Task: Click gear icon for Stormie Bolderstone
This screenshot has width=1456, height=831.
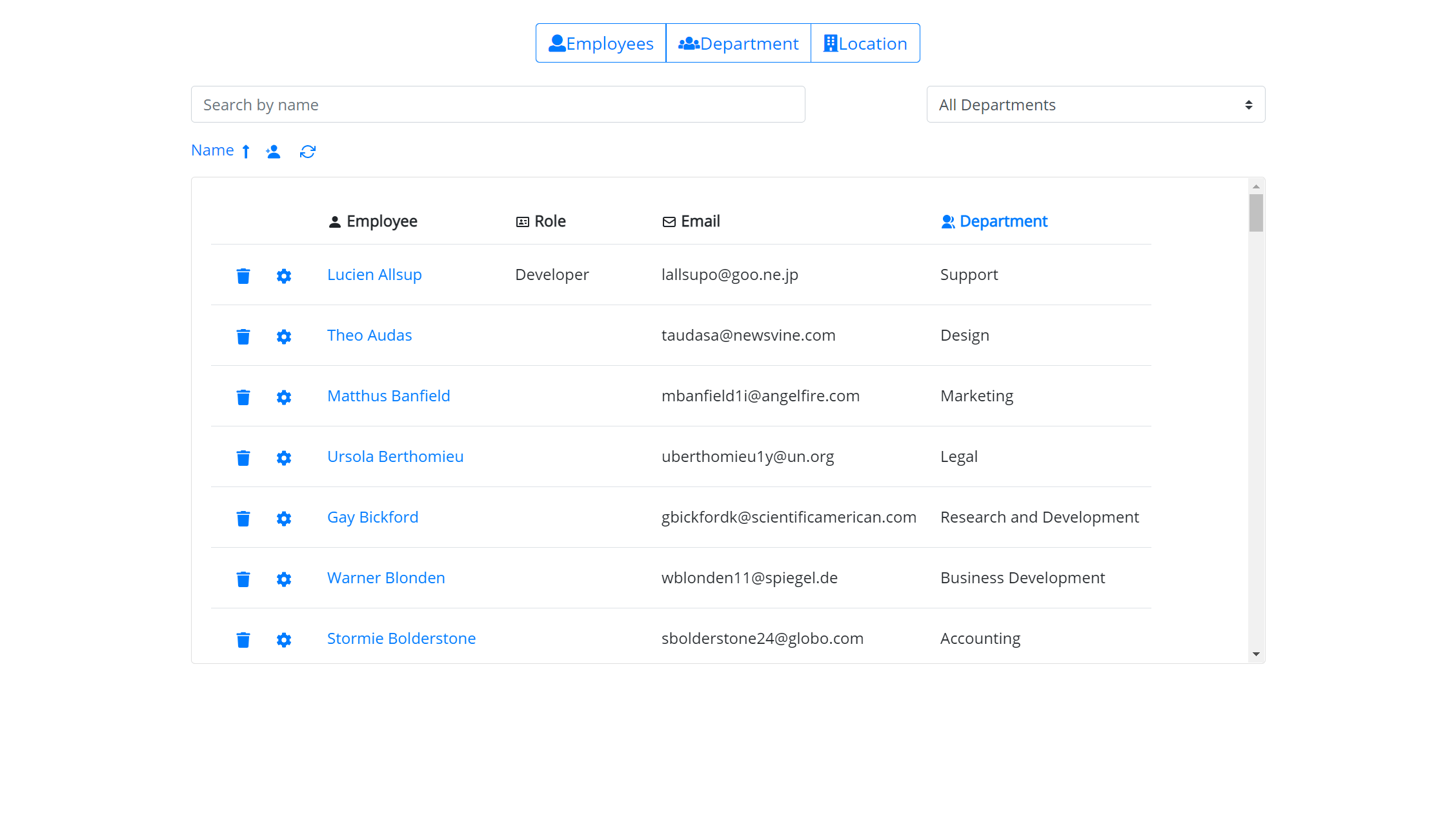Action: (283, 639)
